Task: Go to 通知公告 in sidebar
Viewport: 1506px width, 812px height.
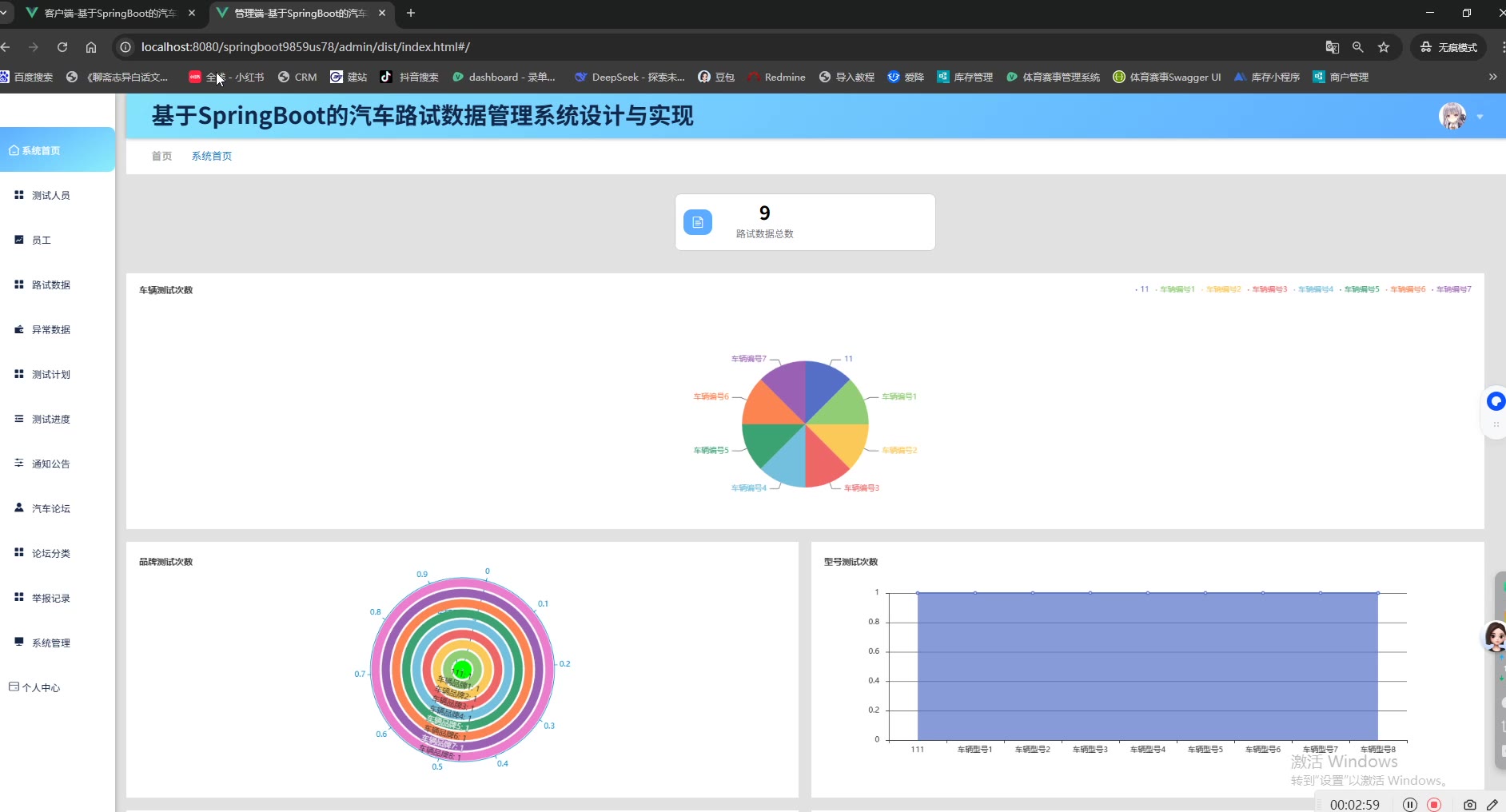Action: 50,464
